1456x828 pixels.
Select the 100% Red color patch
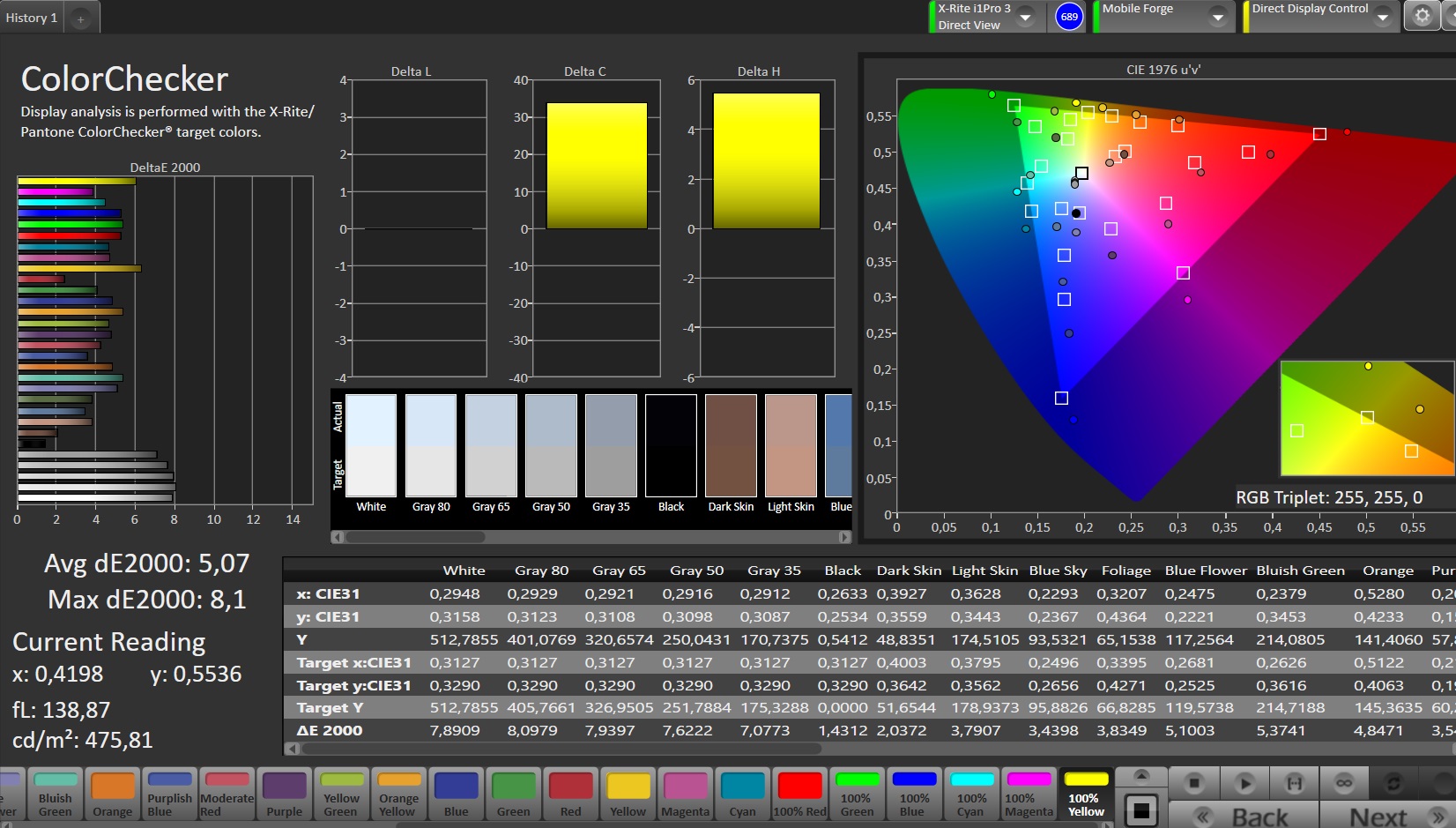[x=799, y=794]
